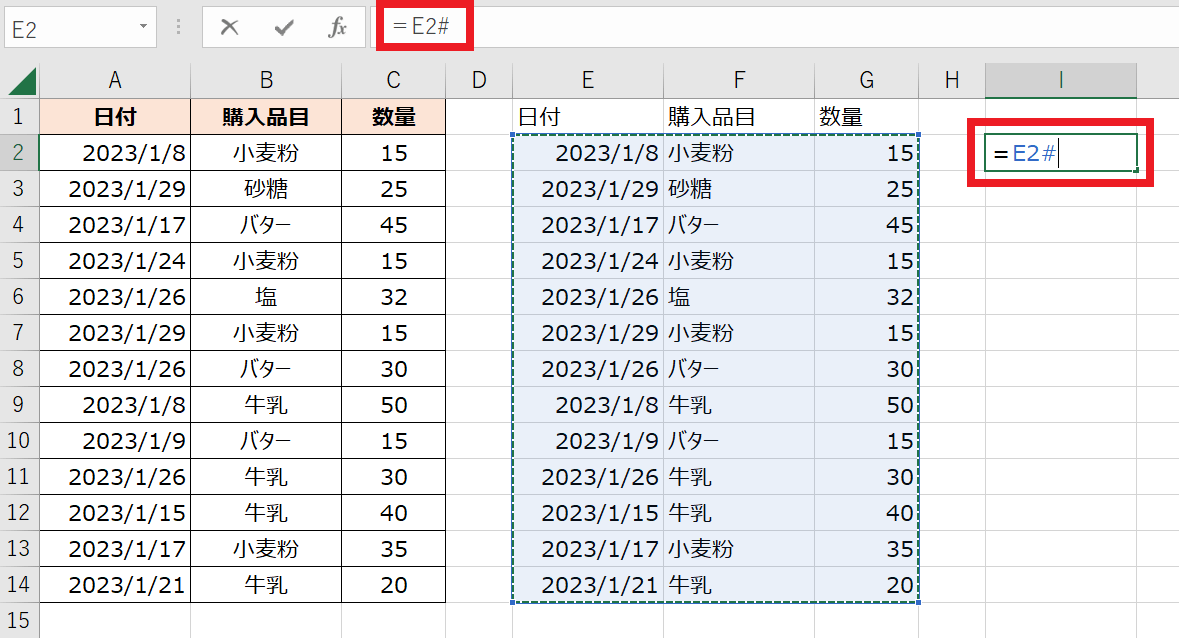Click the 数量 header cell in C1
Screen dimensions: 1179x638
coord(393,117)
